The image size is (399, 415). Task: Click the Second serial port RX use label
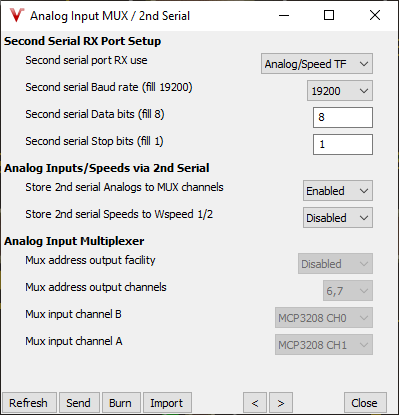tap(86, 60)
